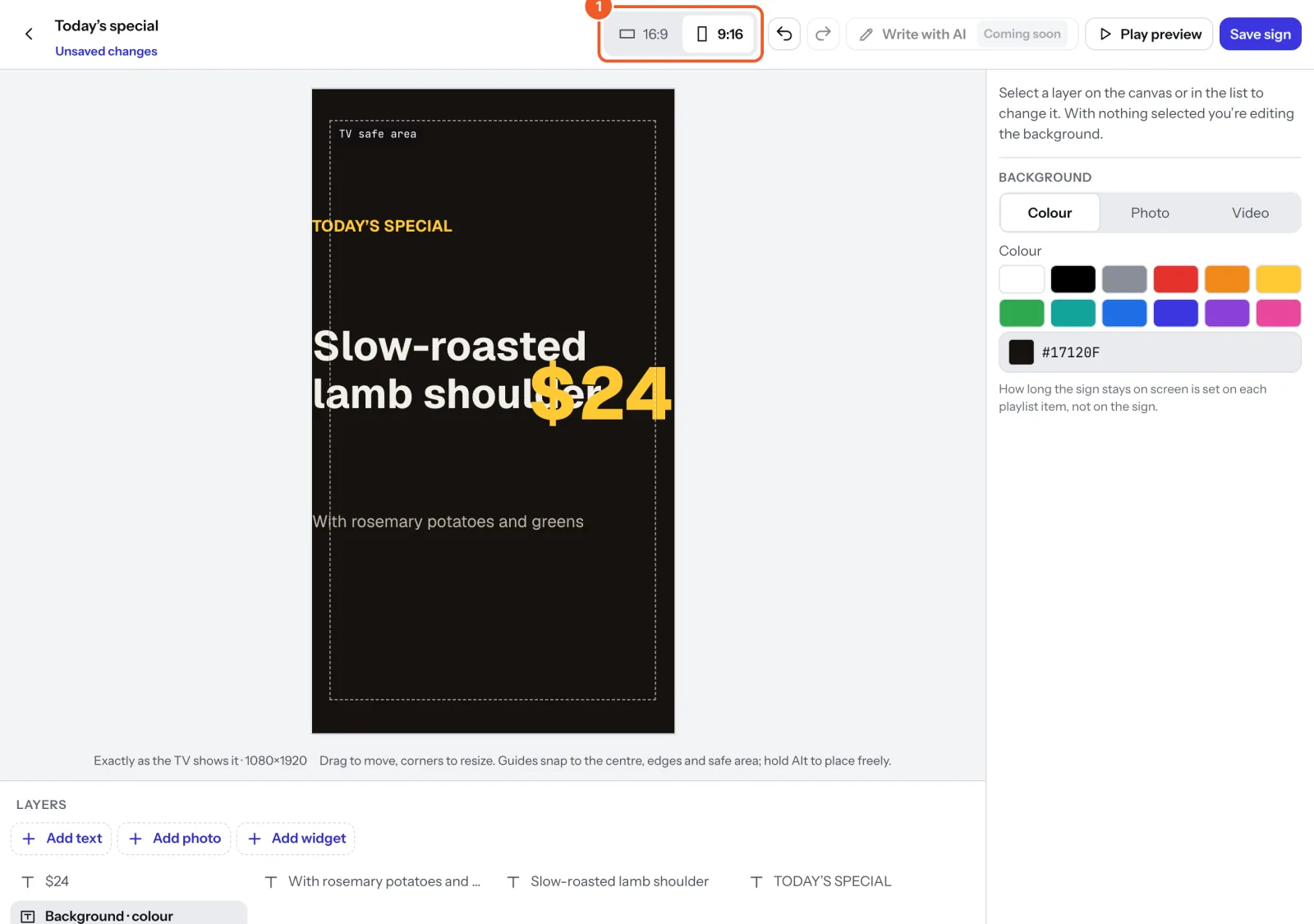Add a text layer

point(62,839)
